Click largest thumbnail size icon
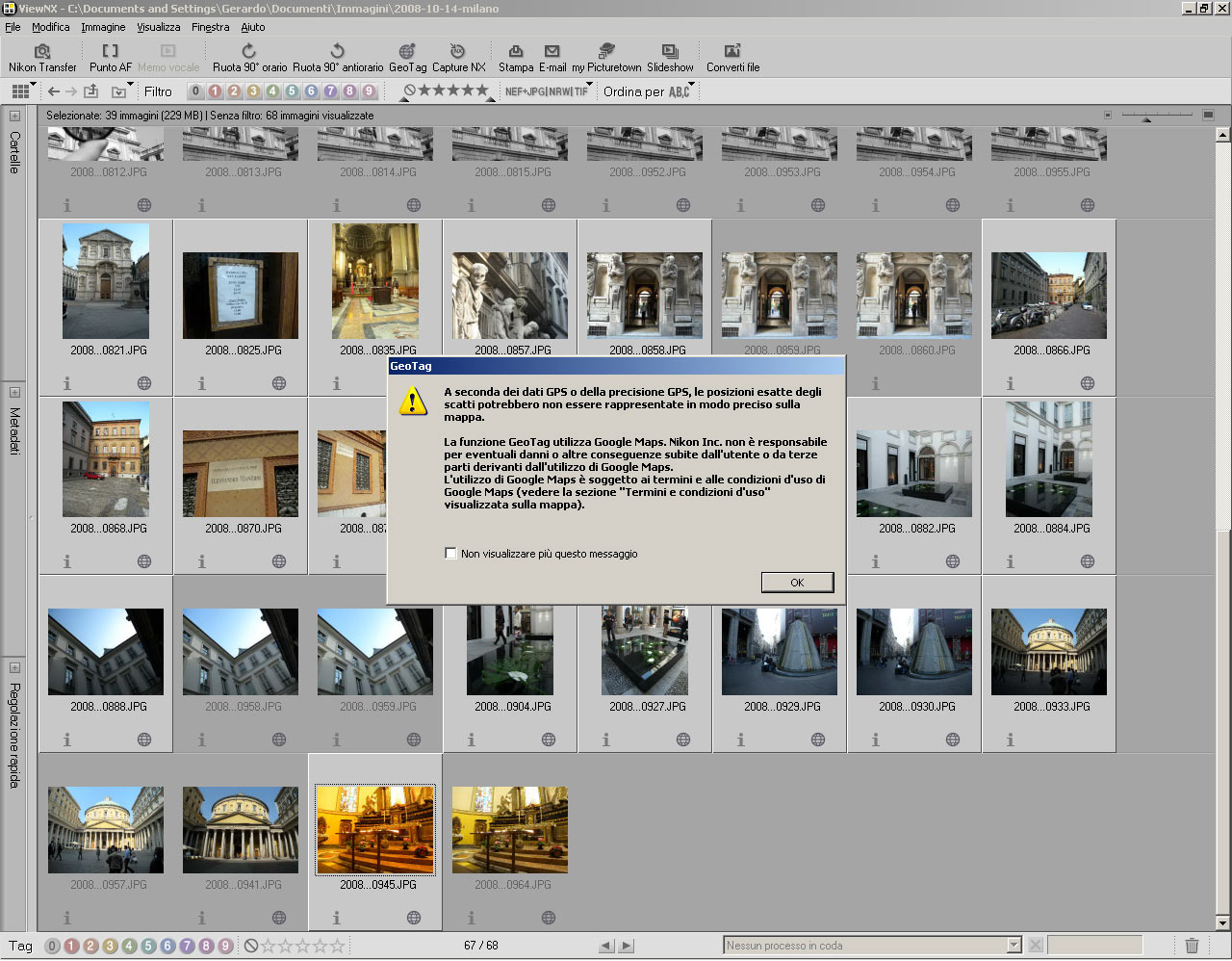The width and height of the screenshot is (1232, 961). 1208,116
